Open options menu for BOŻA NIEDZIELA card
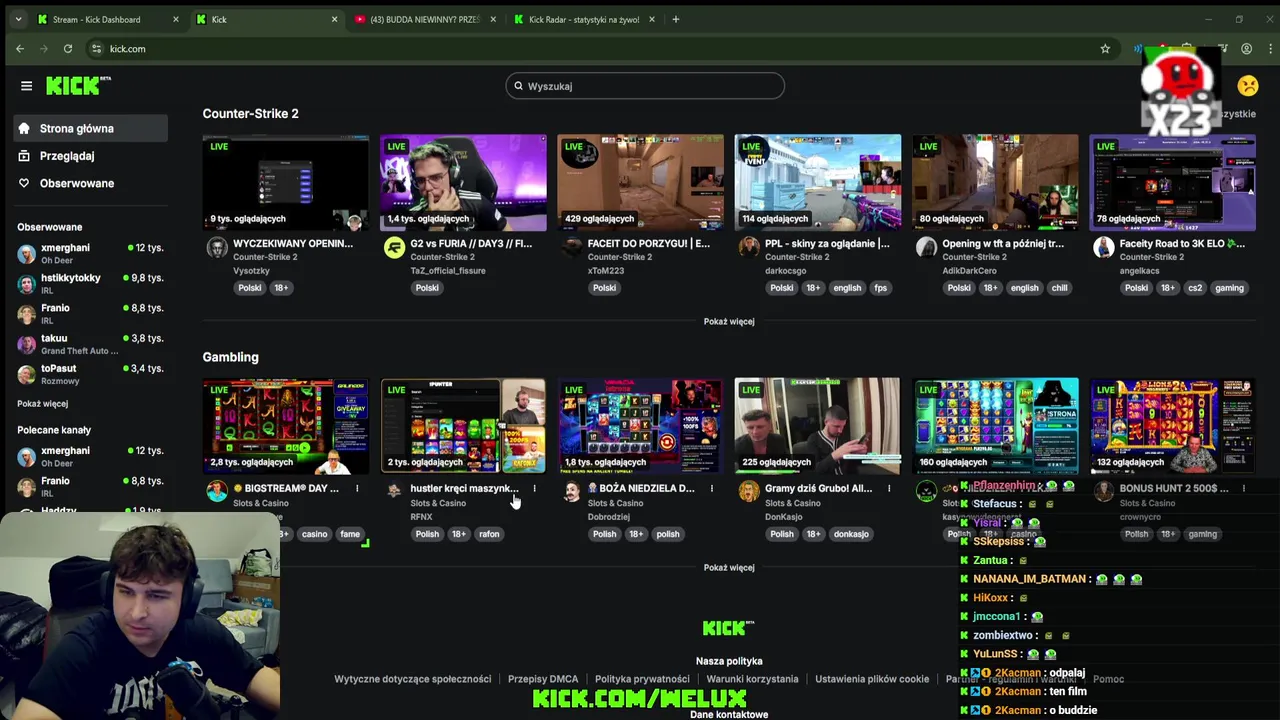 click(712, 488)
